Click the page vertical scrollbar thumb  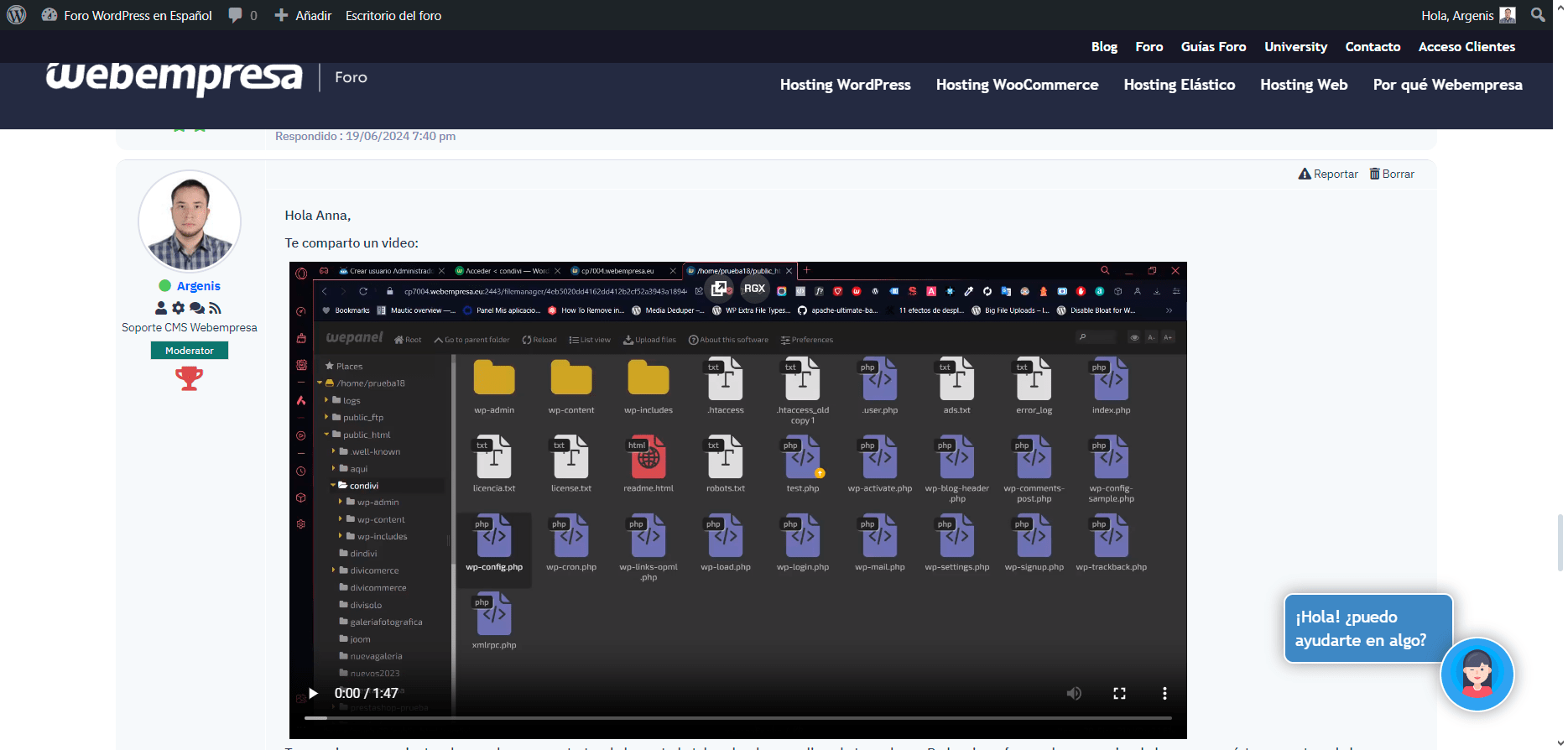coord(1560,544)
